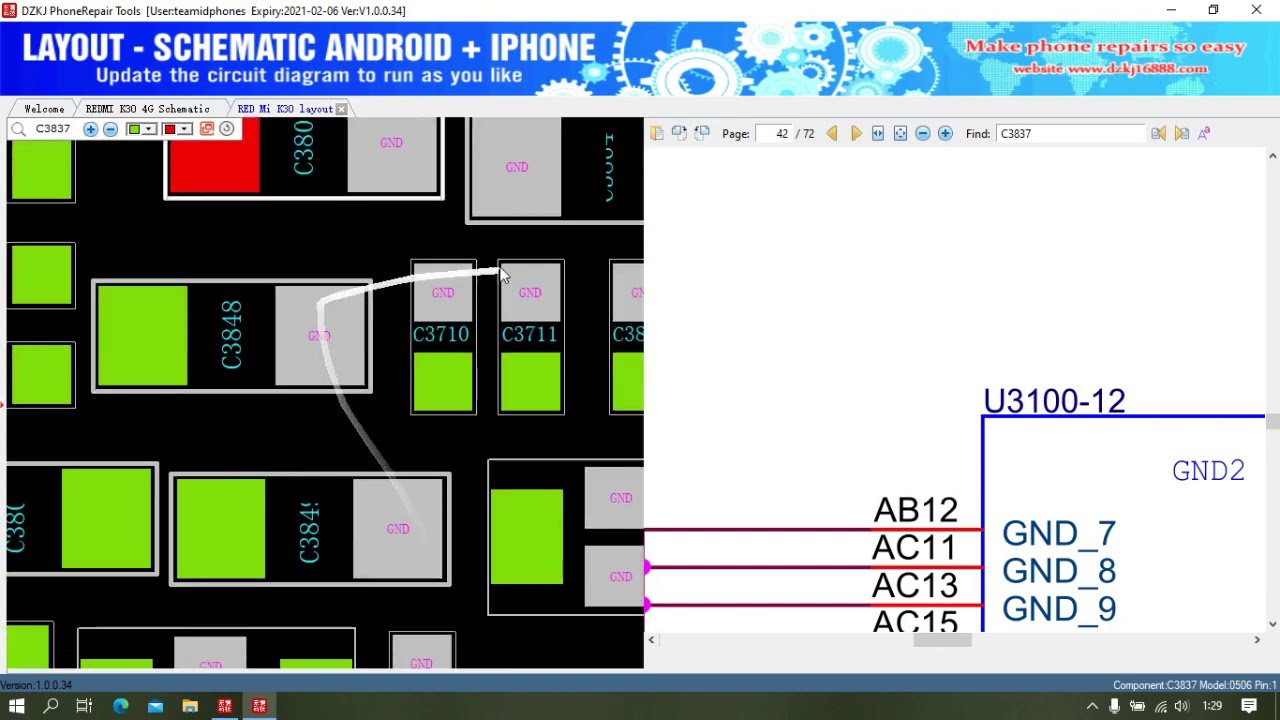The height and width of the screenshot is (720, 1280).
Task: Select component C3848 on layout
Action: (x=232, y=336)
